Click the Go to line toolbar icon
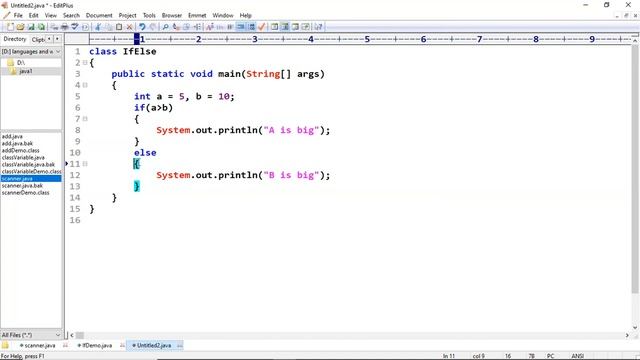Screen dimensions: 640x360 tap(197, 27)
